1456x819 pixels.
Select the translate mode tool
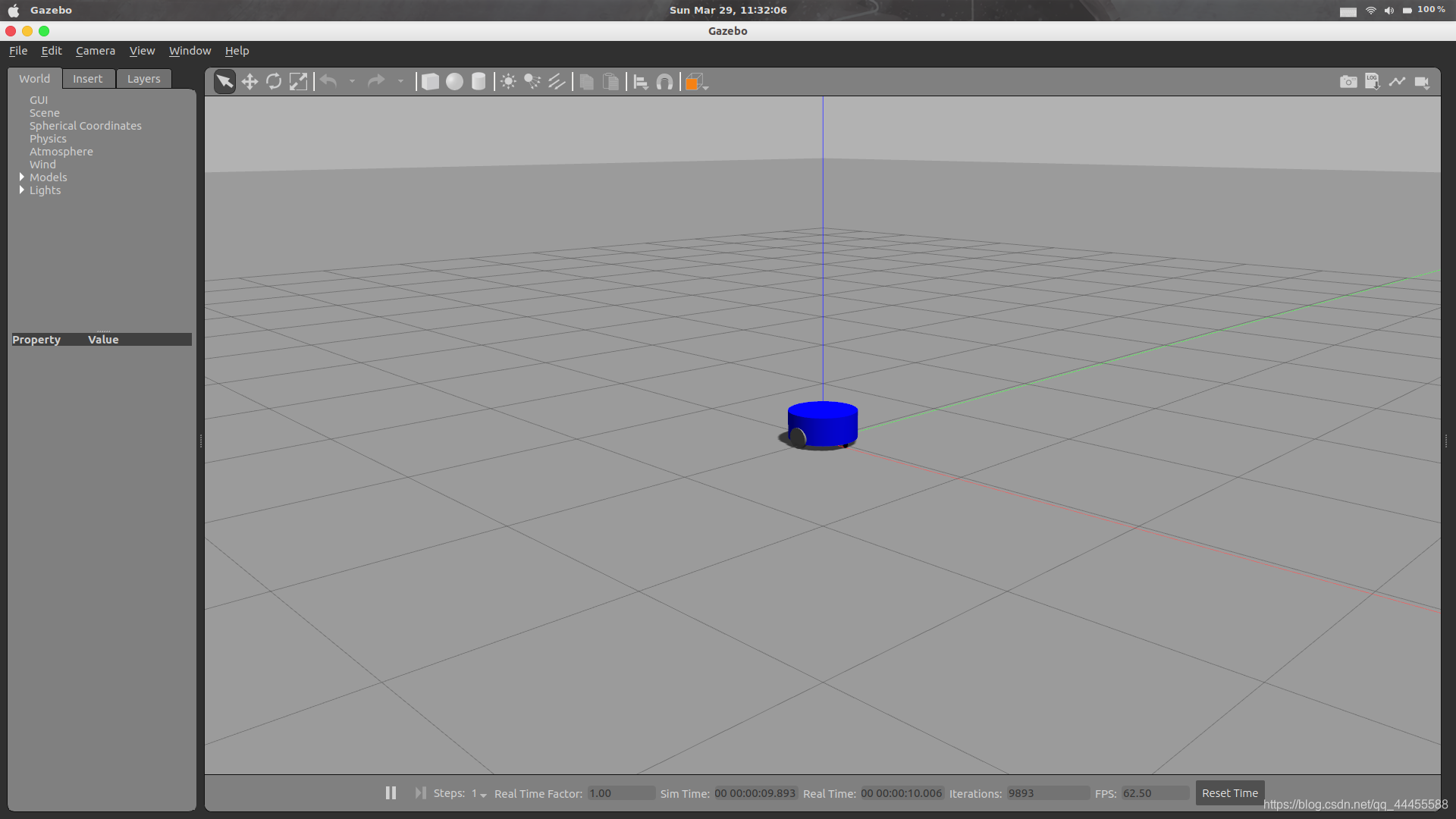click(249, 82)
